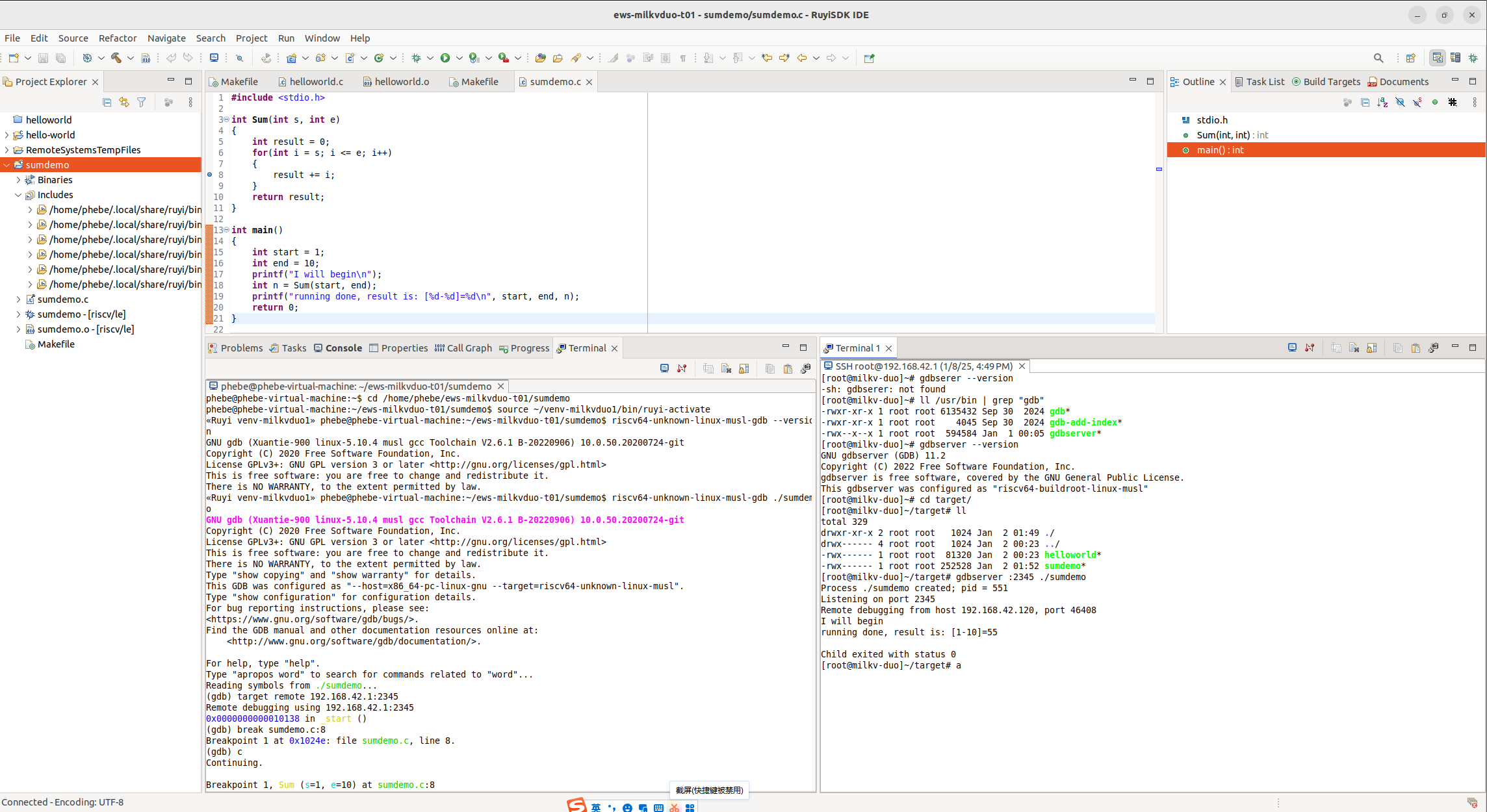Image resolution: width=1487 pixels, height=812 pixels.
Task: Toggle Hide Static Members in Outline
Action: 1417,102
